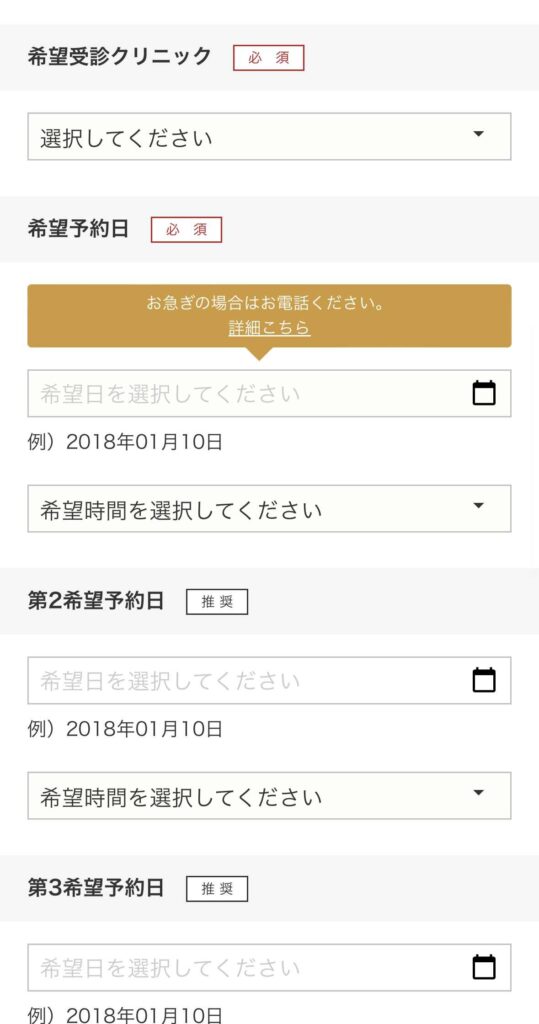The height and width of the screenshot is (1024, 539).
Task: Focus second choice 希望日を選択してください date input
Action: click(269, 680)
